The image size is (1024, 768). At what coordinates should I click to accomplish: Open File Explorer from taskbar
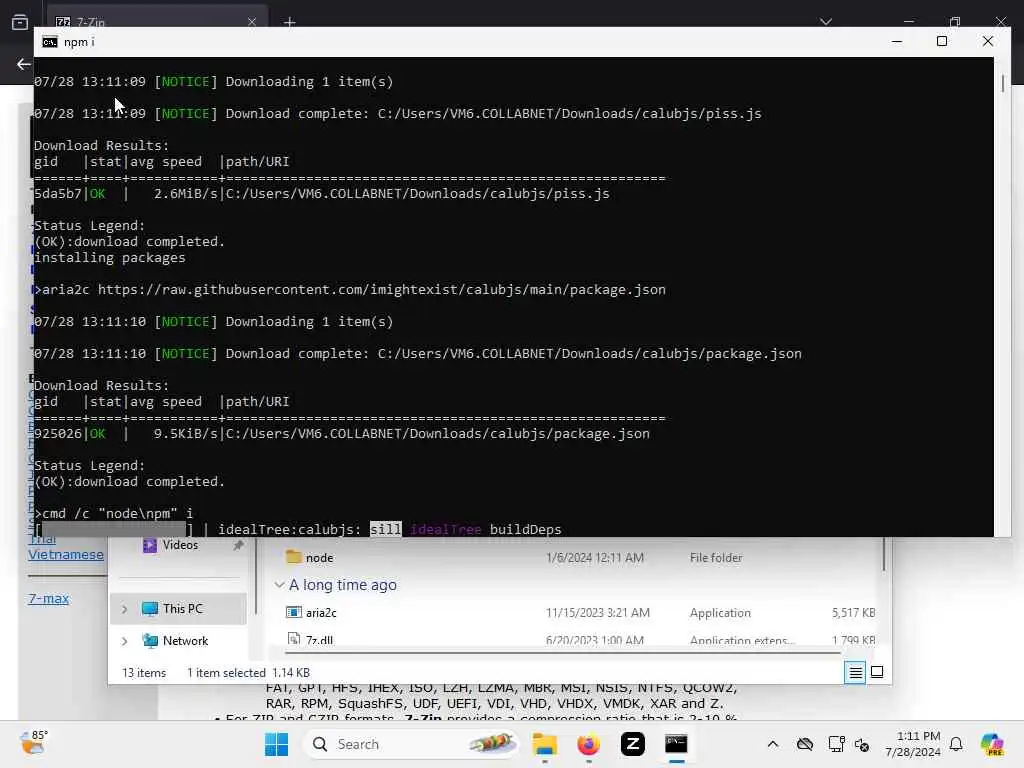[545, 744]
